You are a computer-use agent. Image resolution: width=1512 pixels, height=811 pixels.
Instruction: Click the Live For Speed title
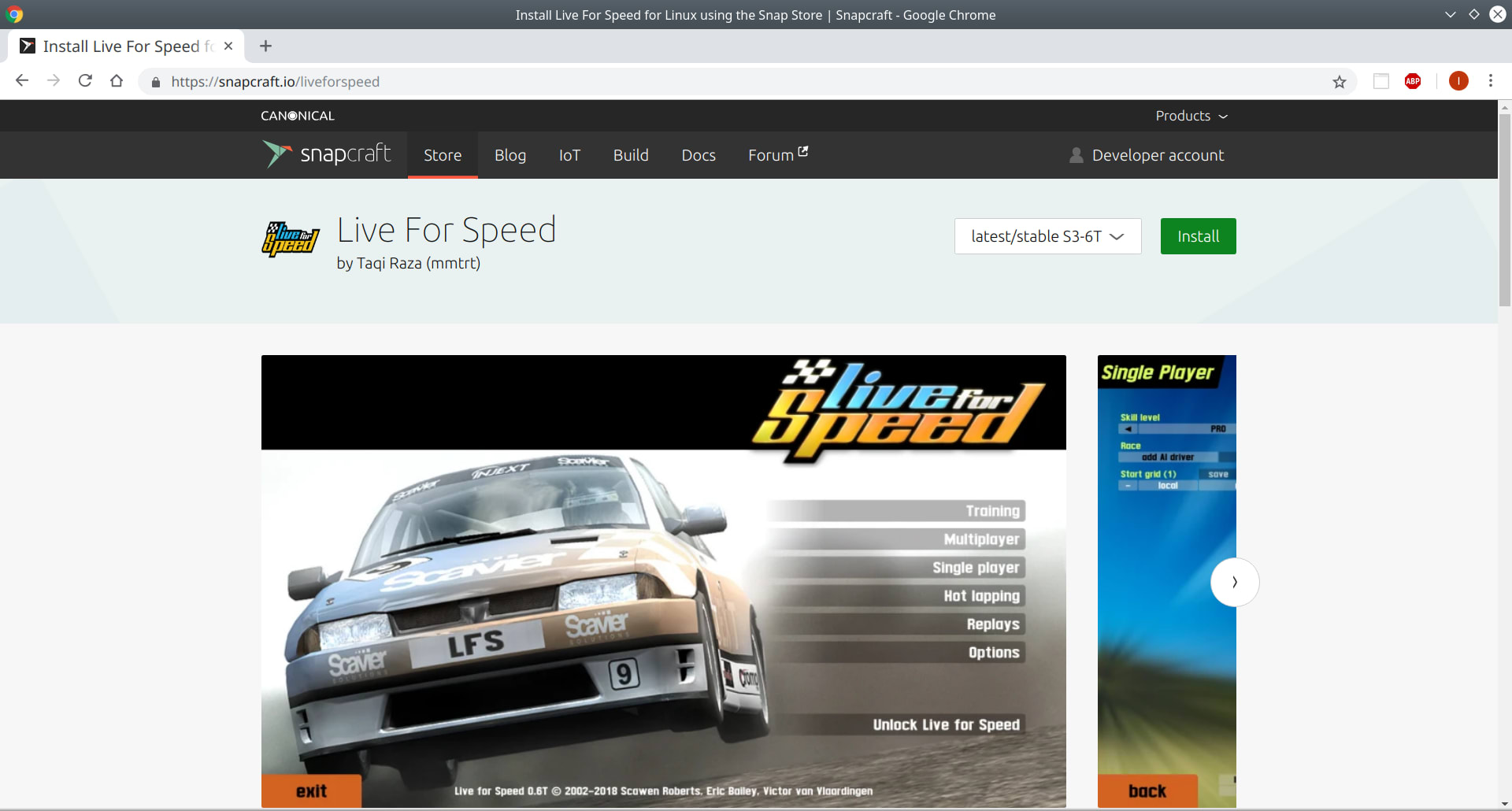[x=447, y=230]
